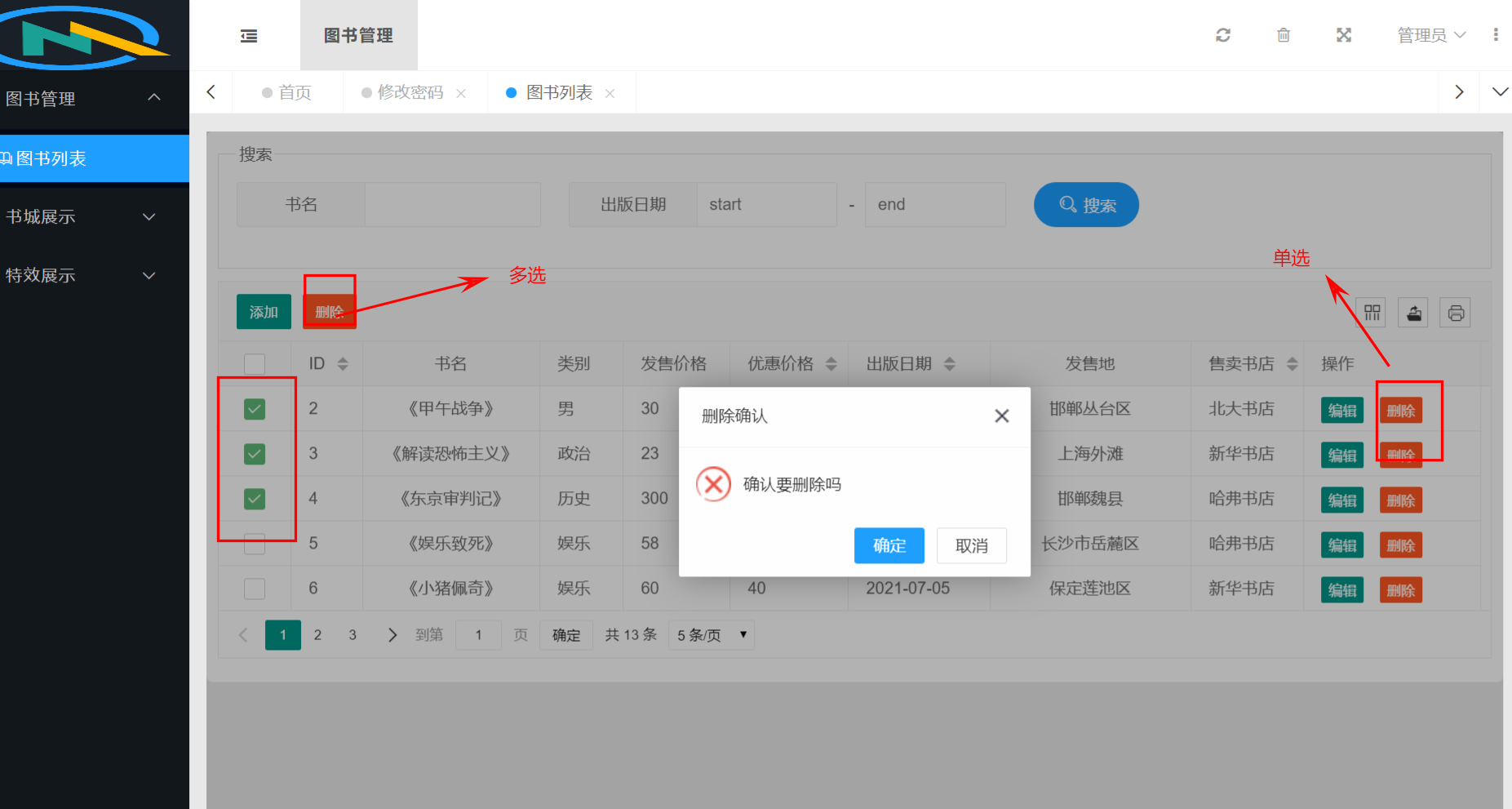Uncheck the checkbox for book ID 3
The height and width of the screenshot is (809, 1512).
(x=255, y=454)
